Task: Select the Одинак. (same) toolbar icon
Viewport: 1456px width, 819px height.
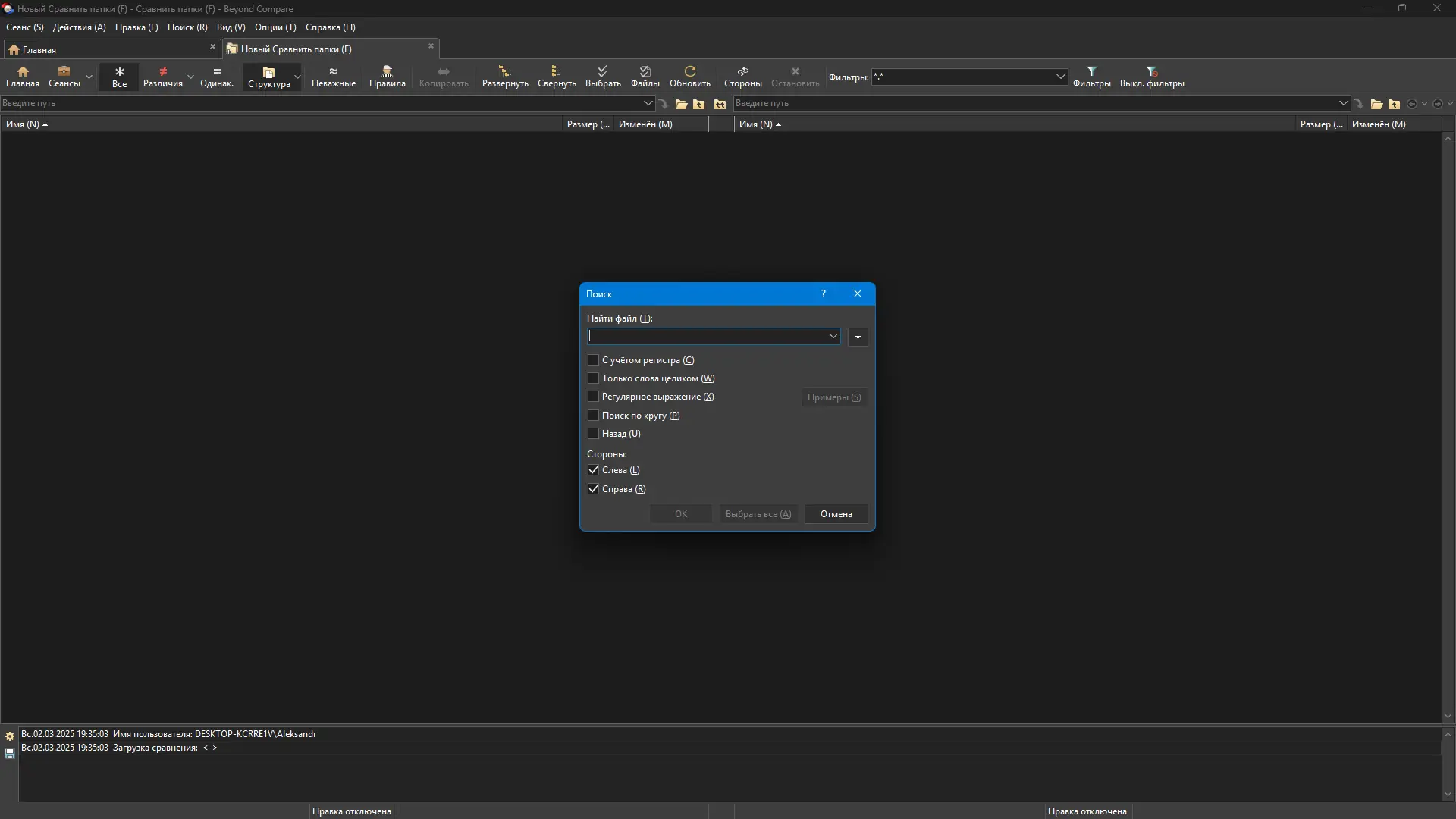Action: pyautogui.click(x=217, y=77)
